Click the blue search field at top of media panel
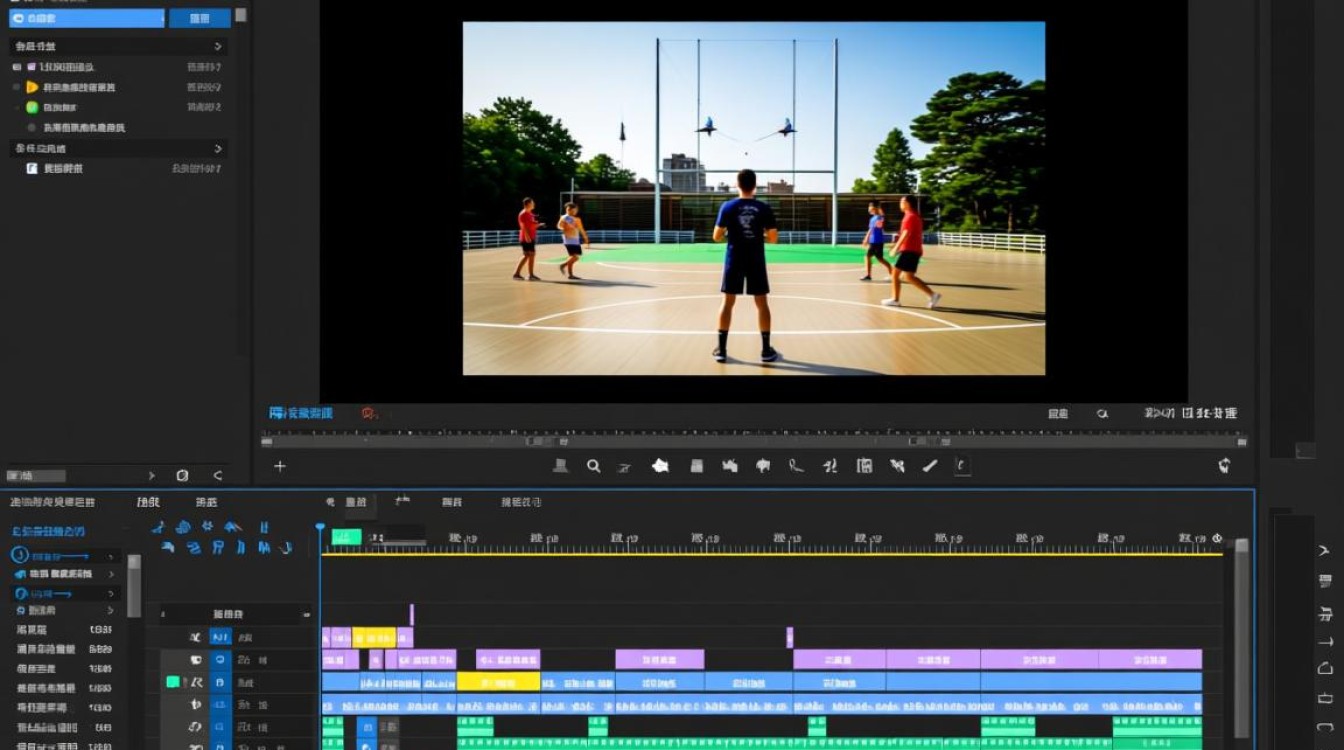This screenshot has width=1344, height=750. tap(86, 18)
